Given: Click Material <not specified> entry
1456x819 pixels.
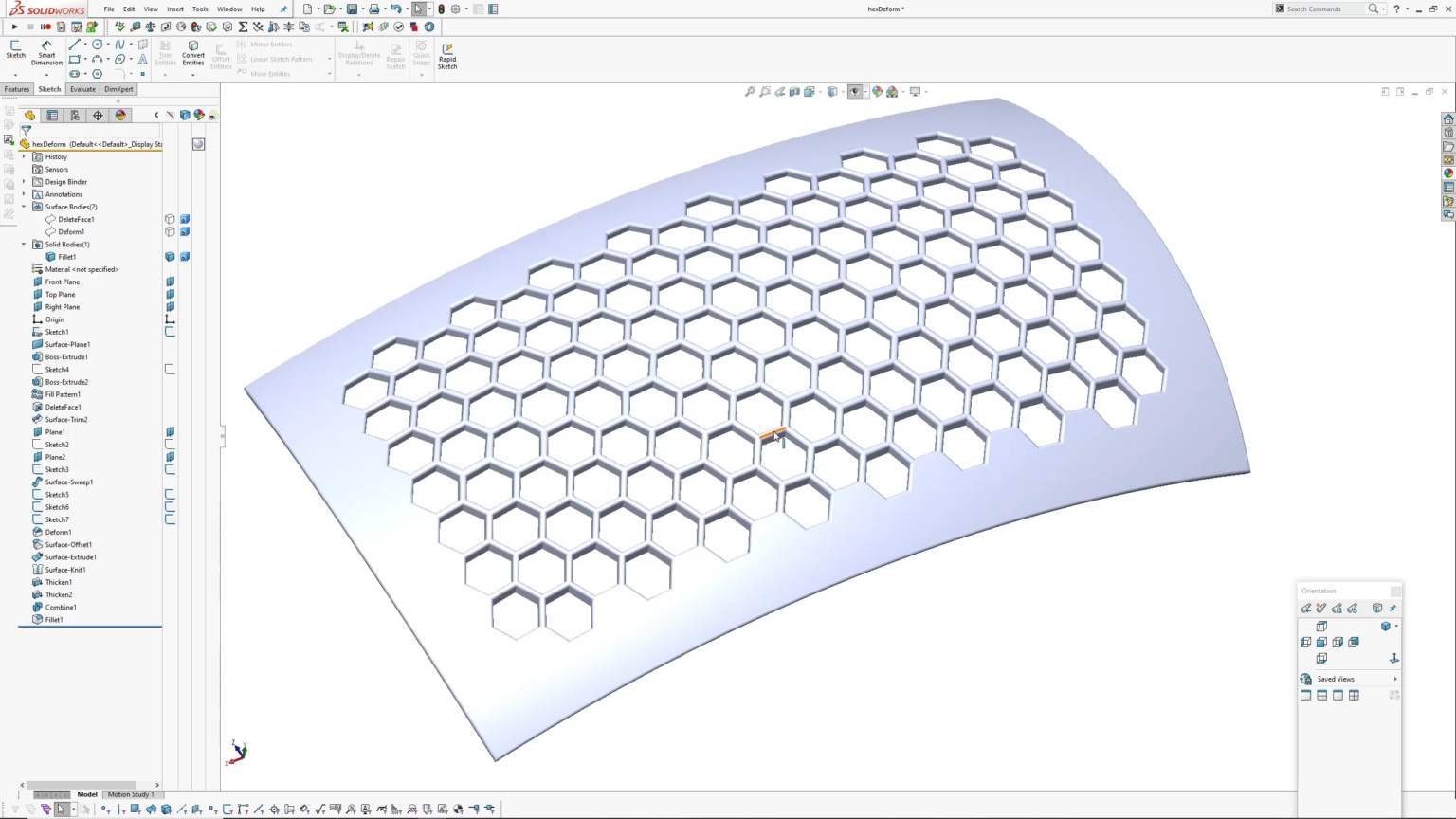Looking at the screenshot, I should point(82,269).
